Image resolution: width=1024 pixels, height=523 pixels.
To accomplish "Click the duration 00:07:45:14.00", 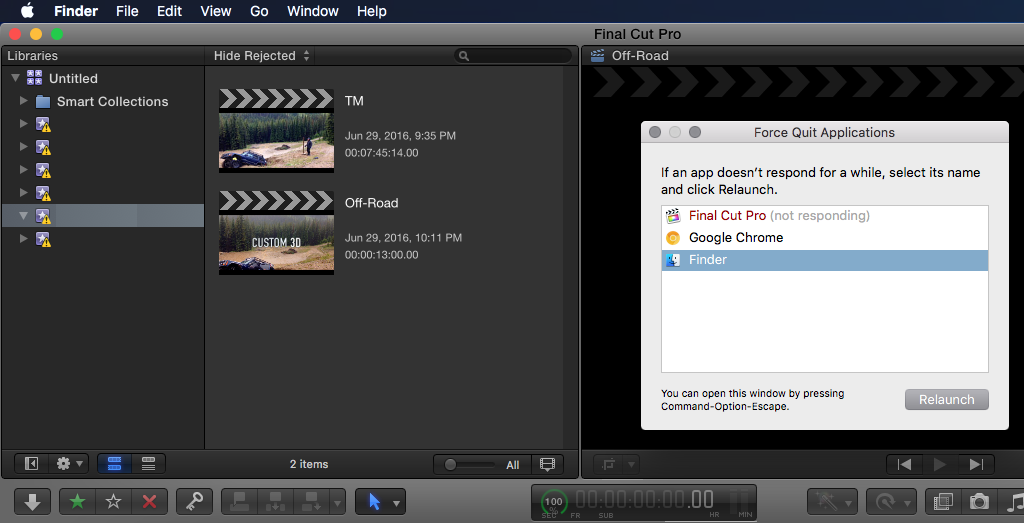I will pos(381,153).
